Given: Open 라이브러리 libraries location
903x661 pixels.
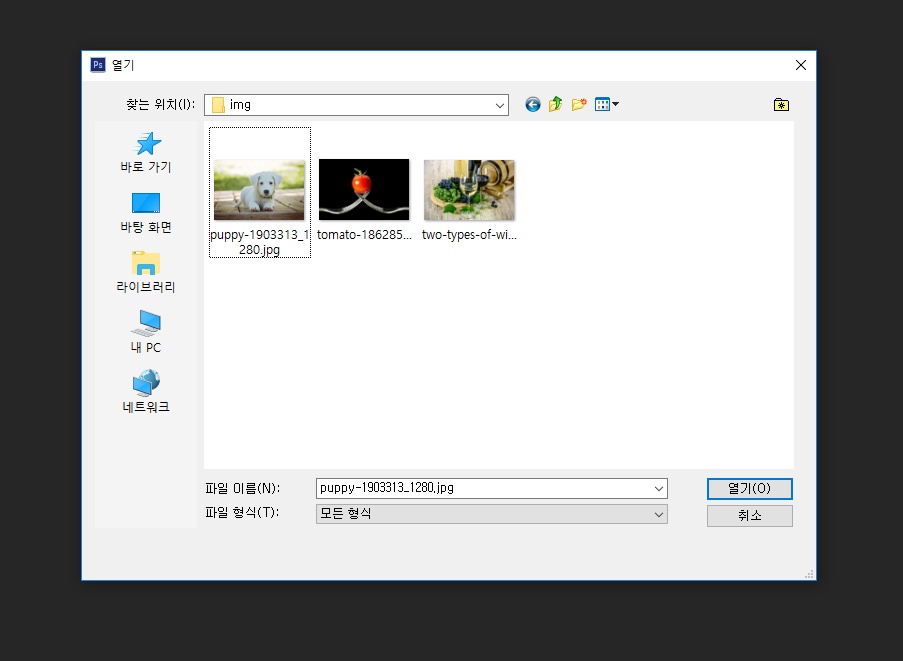Looking at the screenshot, I should (x=146, y=272).
